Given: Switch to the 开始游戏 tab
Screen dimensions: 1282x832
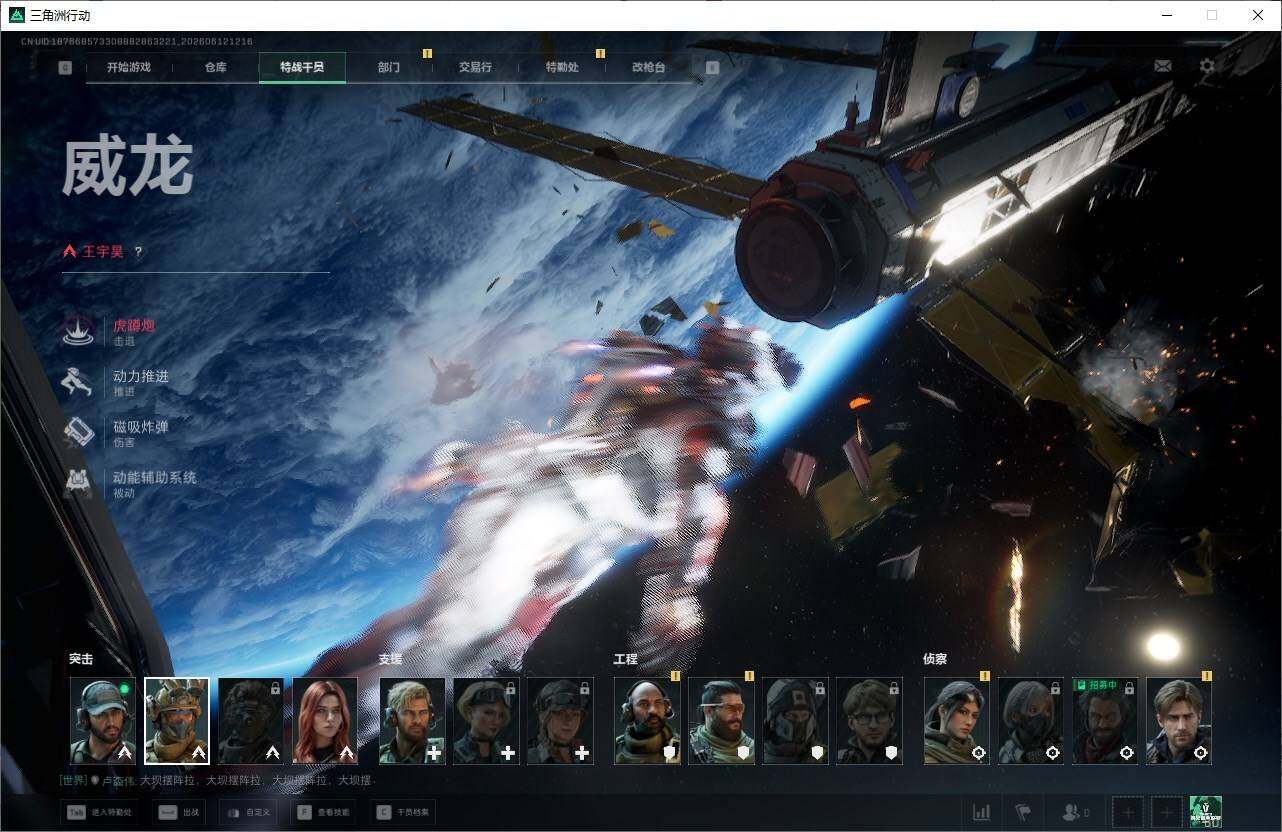Looking at the screenshot, I should click(x=129, y=67).
